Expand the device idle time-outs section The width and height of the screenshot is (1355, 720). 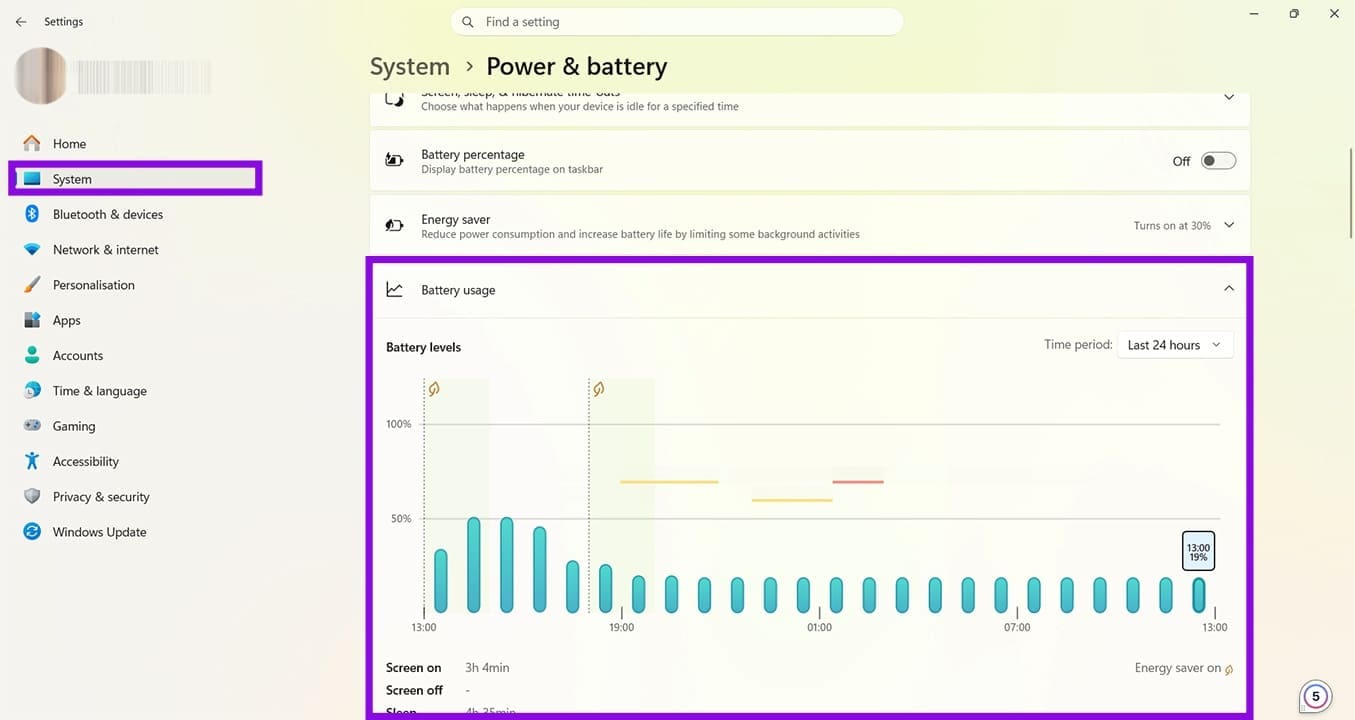(1229, 98)
